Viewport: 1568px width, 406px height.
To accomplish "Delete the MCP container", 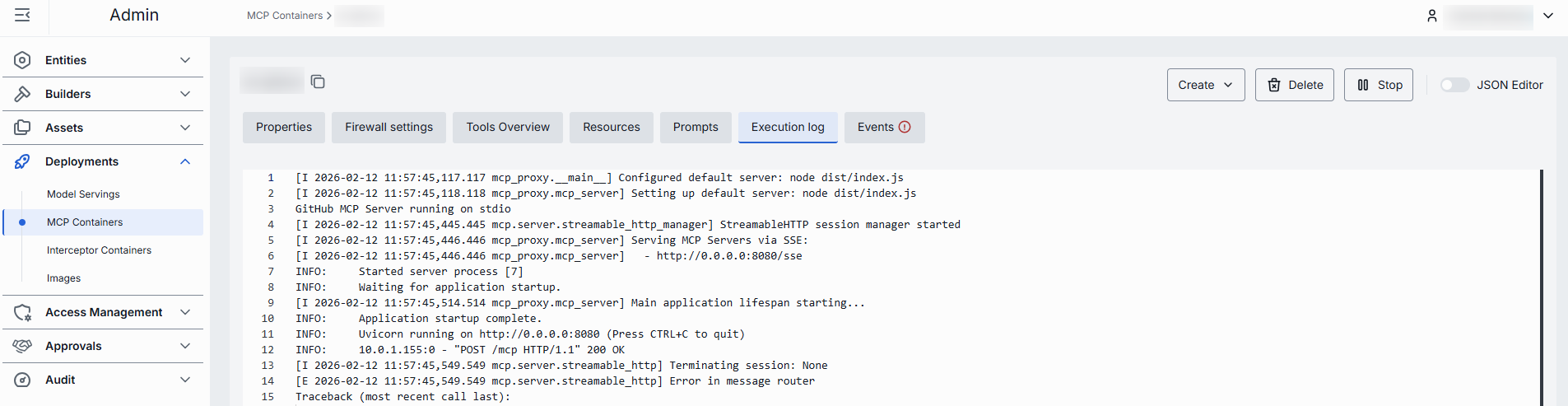I will pos(1294,85).
